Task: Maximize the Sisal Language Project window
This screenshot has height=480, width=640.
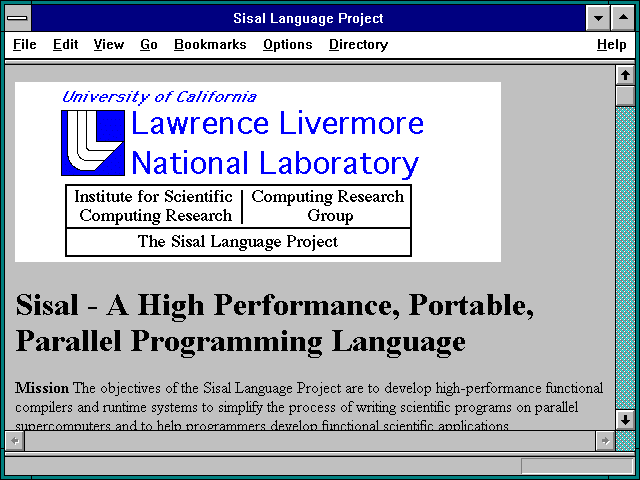Action: click(x=623, y=18)
